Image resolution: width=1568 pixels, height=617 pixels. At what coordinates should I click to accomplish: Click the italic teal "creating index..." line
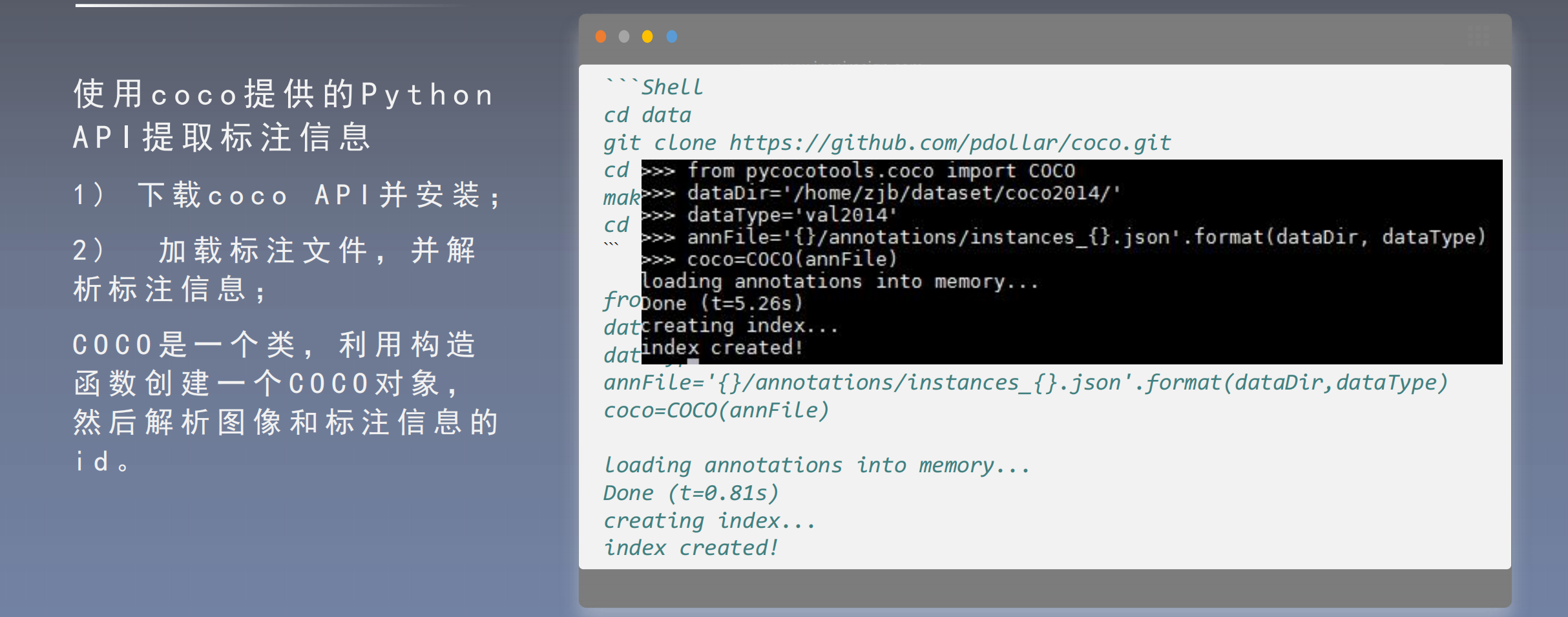click(x=709, y=521)
